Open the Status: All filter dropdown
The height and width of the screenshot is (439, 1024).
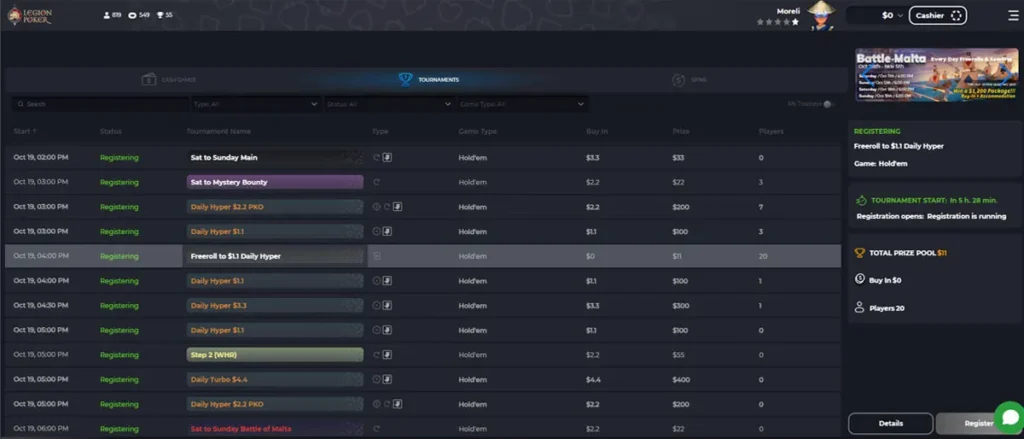coord(388,104)
